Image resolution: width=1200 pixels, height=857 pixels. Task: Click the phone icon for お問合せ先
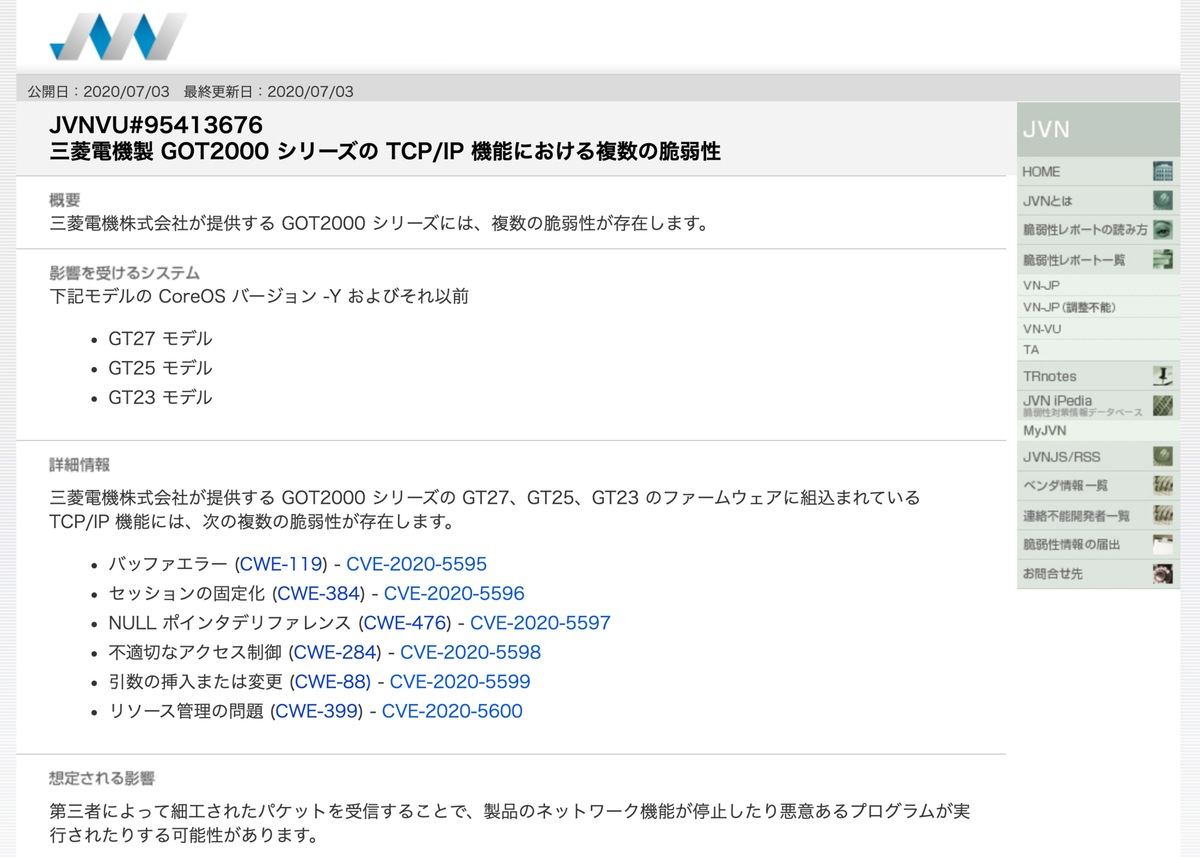(x=1162, y=574)
